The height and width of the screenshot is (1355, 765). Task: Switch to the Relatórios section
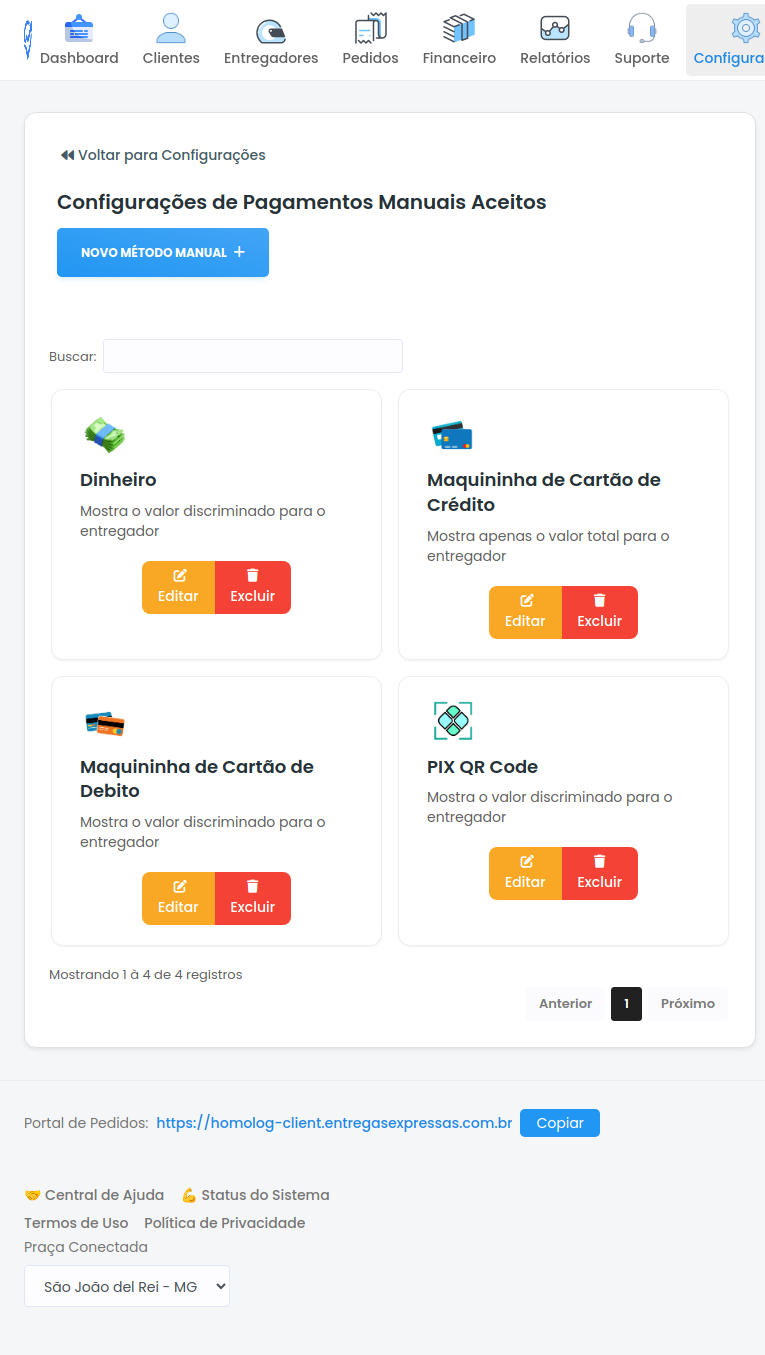pos(555,27)
